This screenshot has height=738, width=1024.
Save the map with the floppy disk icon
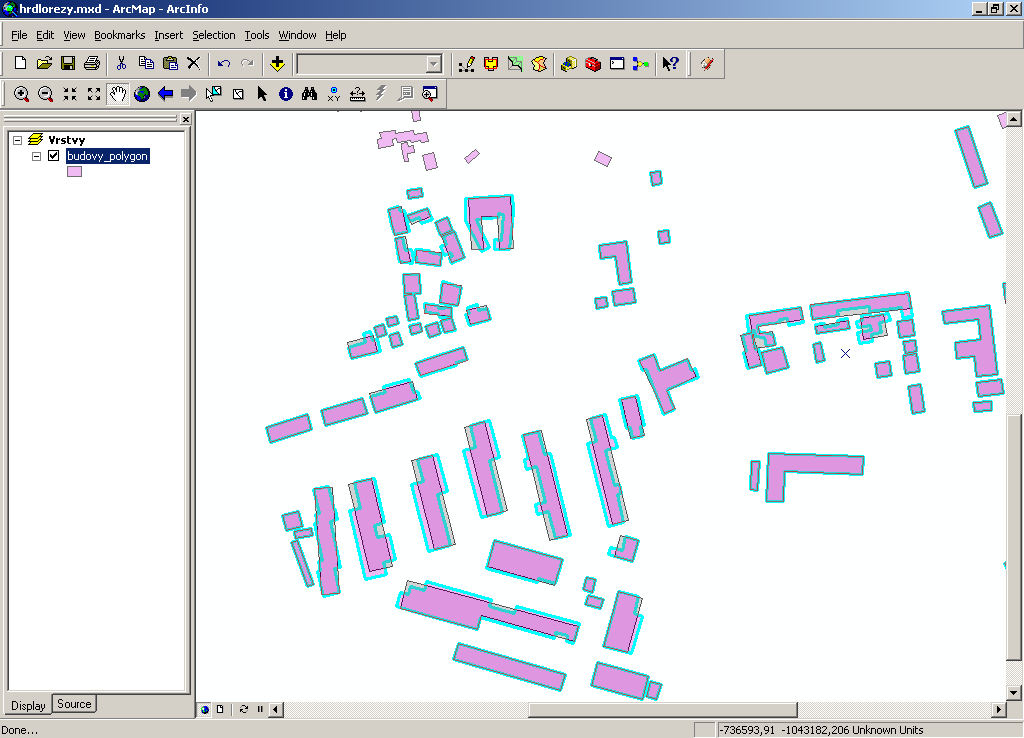tap(68, 63)
